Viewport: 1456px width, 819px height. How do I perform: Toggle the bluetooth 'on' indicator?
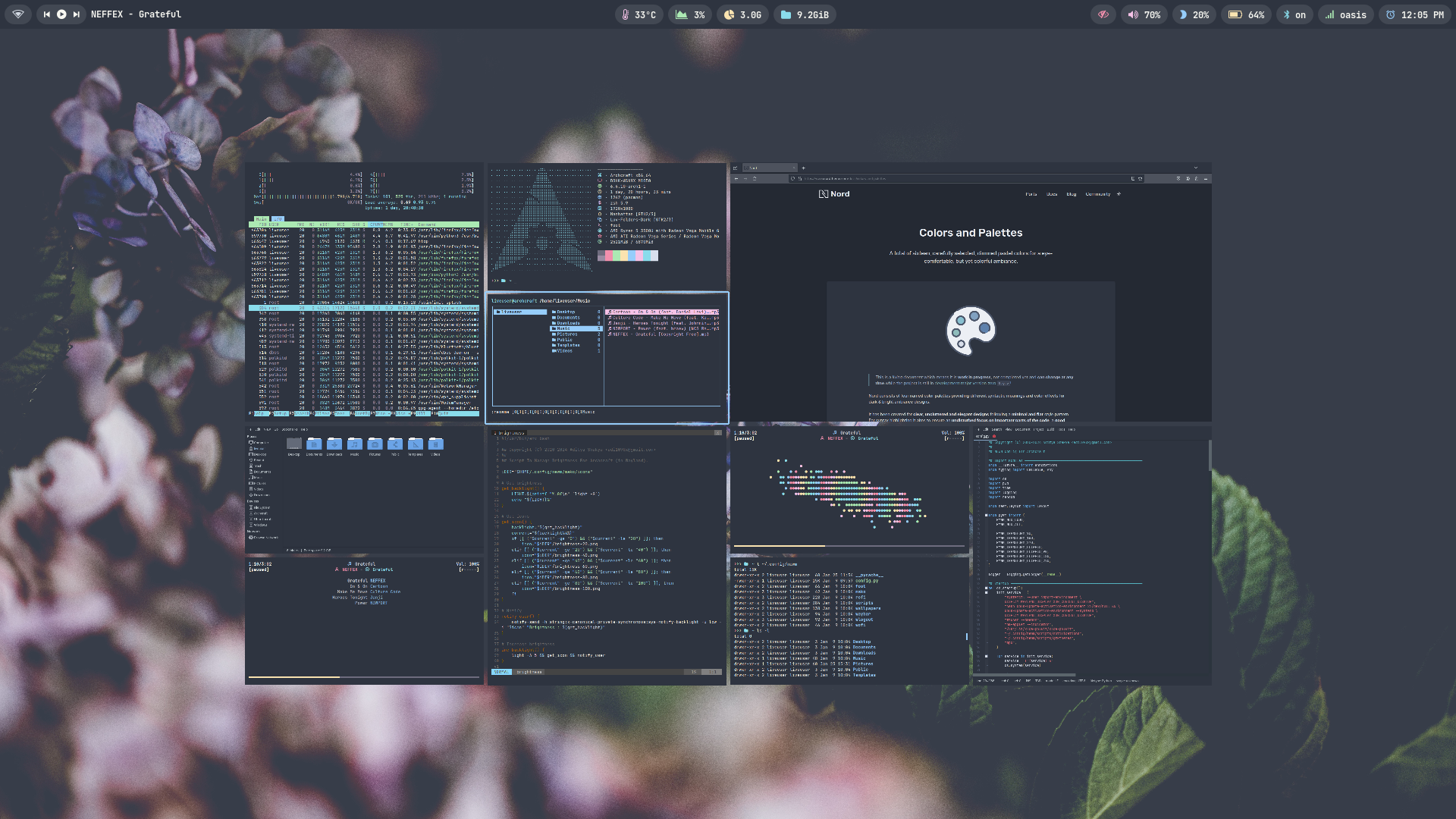coord(1294,14)
